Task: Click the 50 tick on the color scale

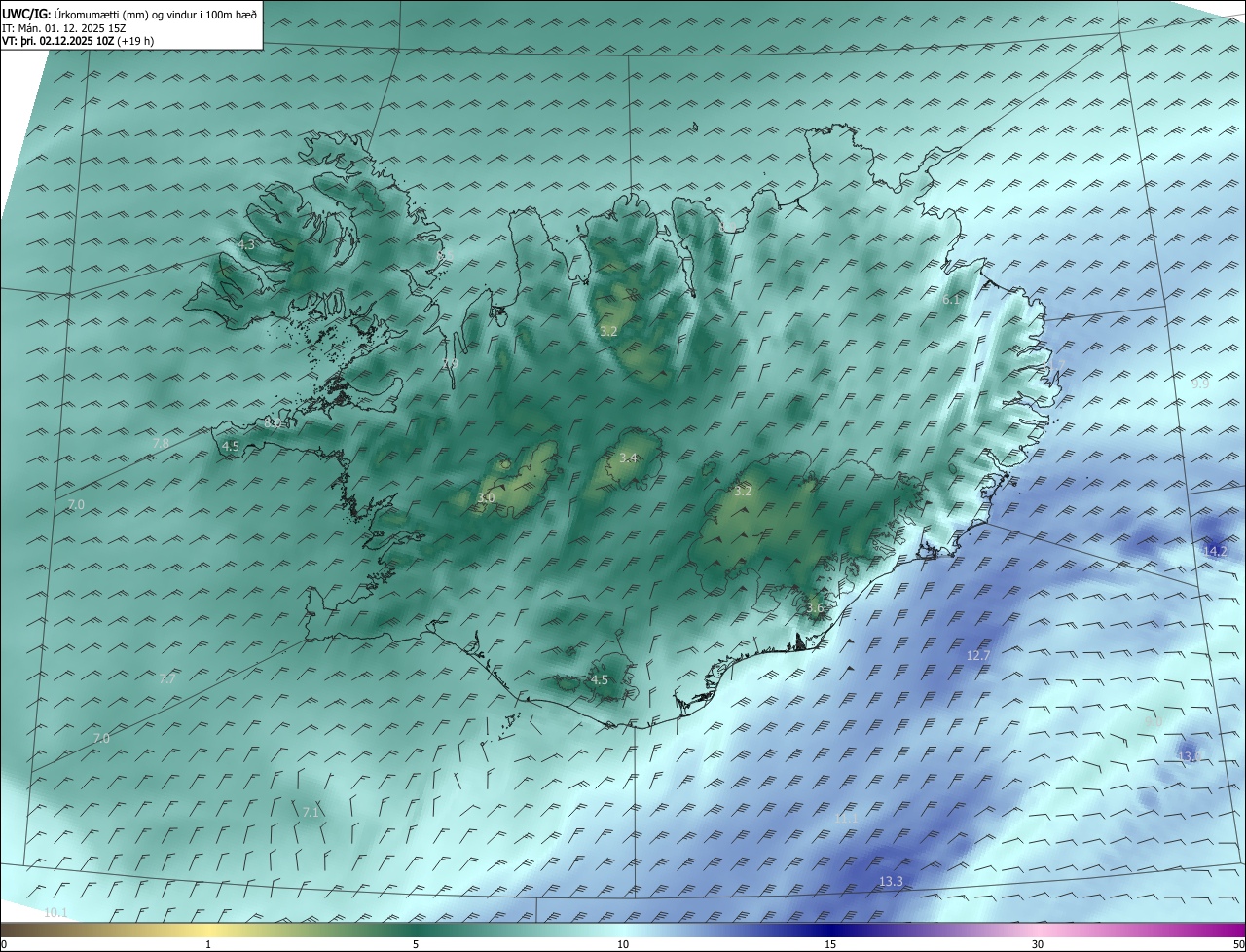Action: click(1238, 944)
